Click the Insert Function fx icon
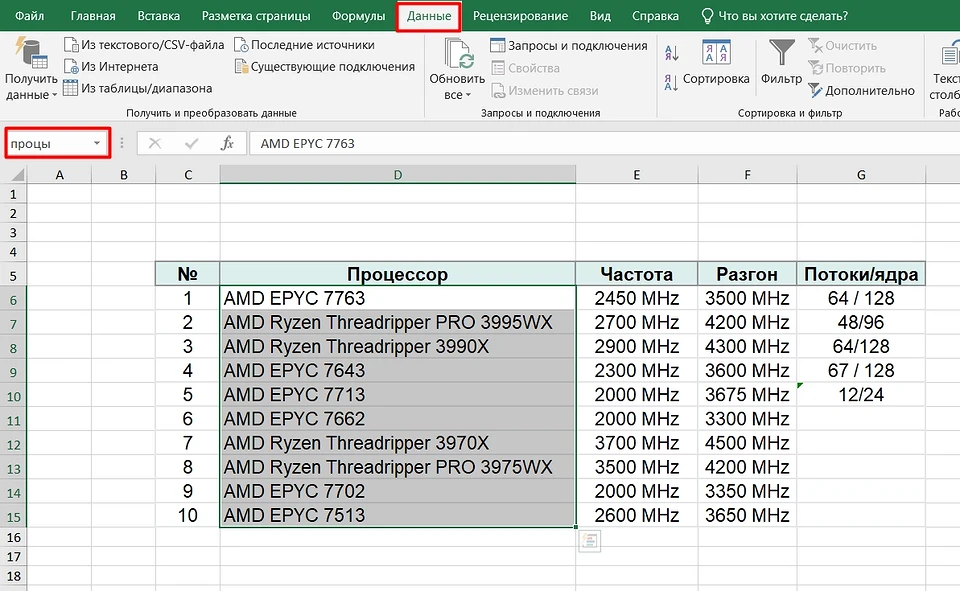Viewport: 960px width, 591px height. pyautogui.click(x=227, y=143)
